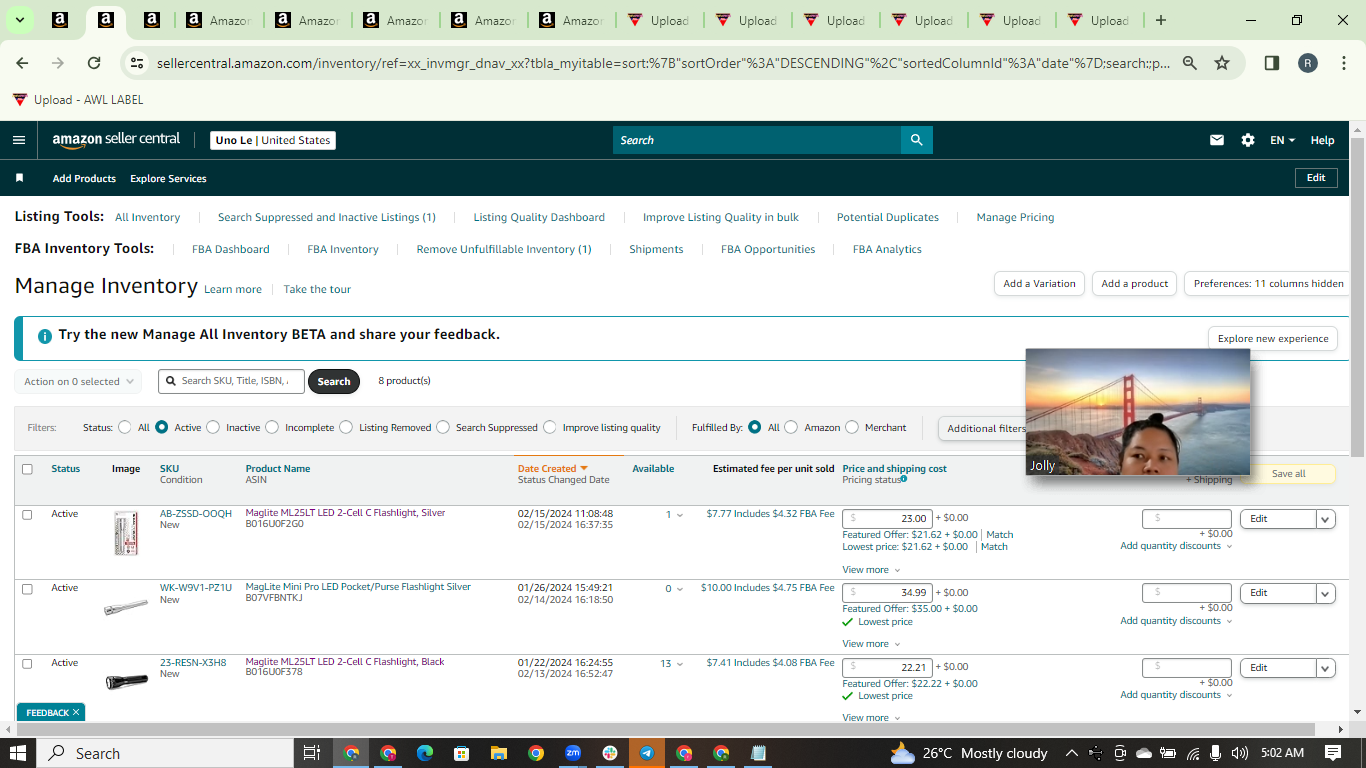This screenshot has width=1366, height=768.
Task: Open Search Suppressed and Inactive Listings
Action: [x=327, y=217]
